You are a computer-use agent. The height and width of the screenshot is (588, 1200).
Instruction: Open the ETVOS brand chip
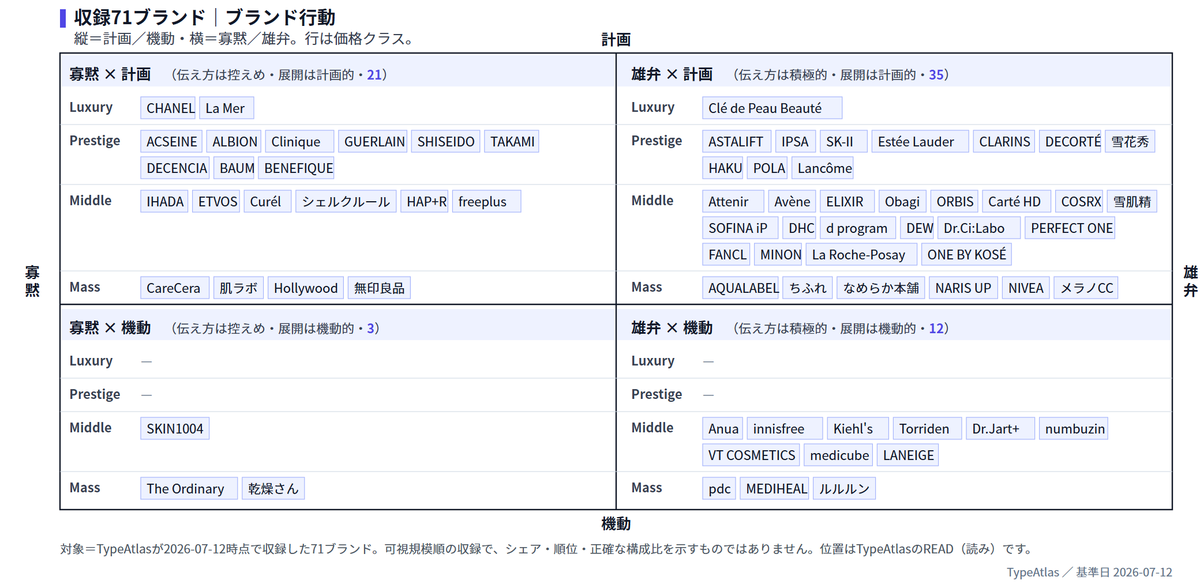coord(217,202)
